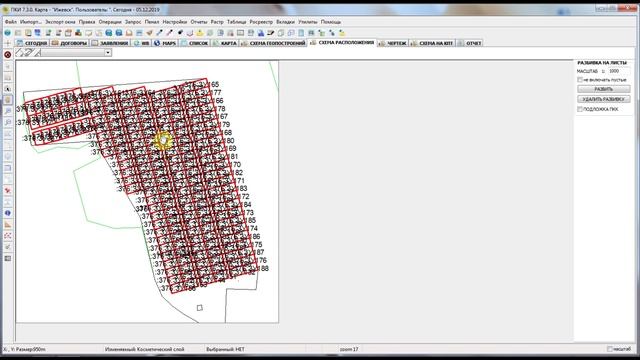Open the Росреестр menu
This screenshot has width=640, height=360.
(x=261, y=22)
